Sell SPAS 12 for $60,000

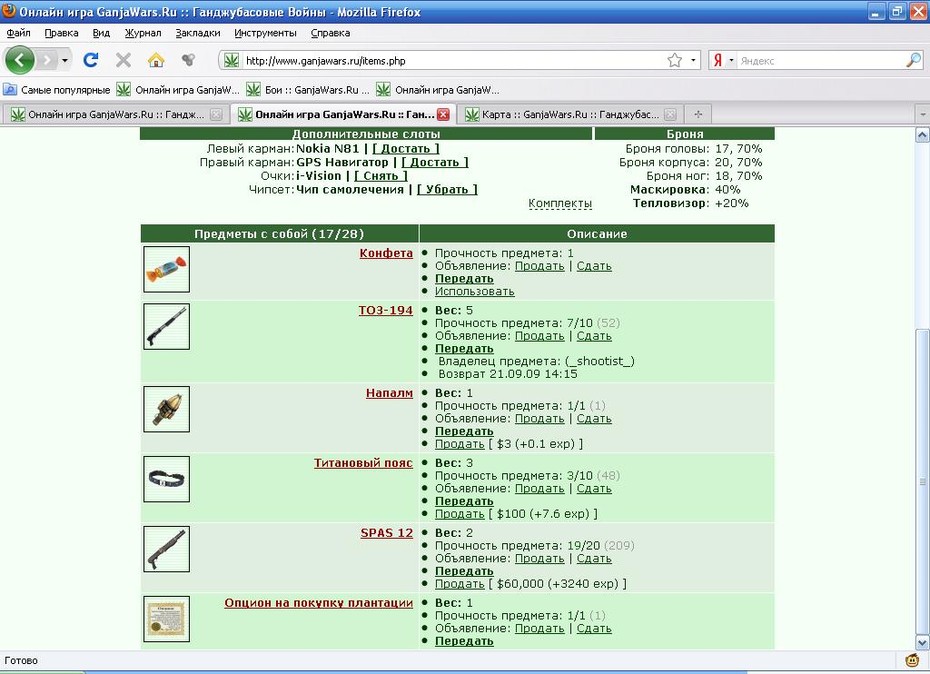(460, 584)
